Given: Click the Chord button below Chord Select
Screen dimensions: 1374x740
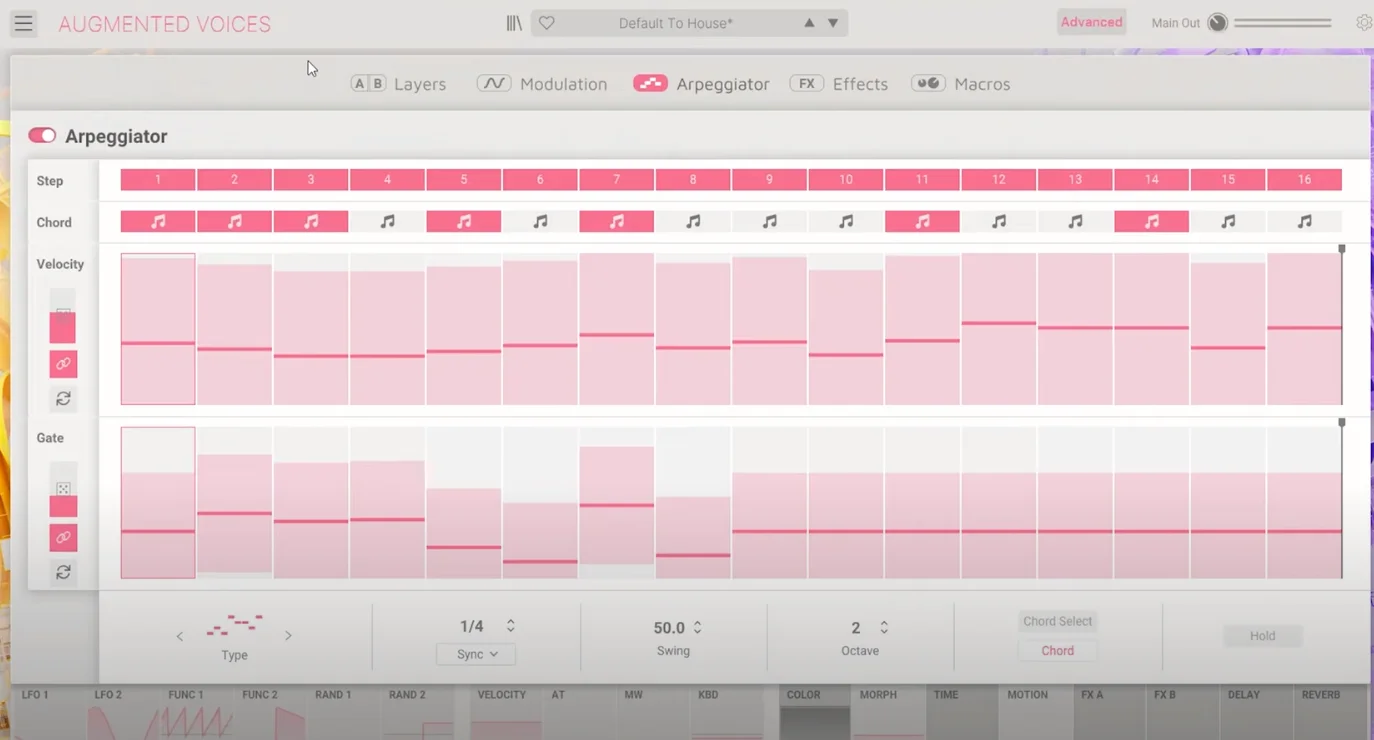Looking at the screenshot, I should point(1057,650).
